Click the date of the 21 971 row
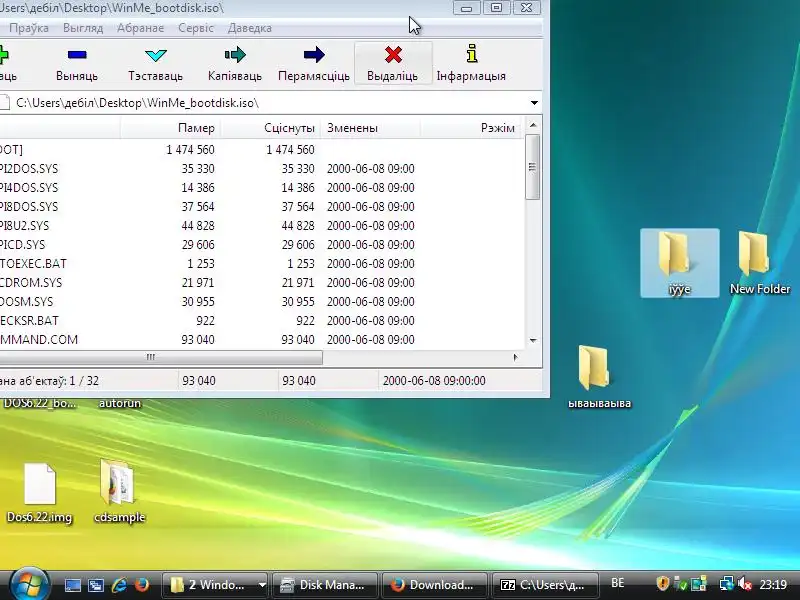This screenshot has height=600, width=800. point(370,283)
